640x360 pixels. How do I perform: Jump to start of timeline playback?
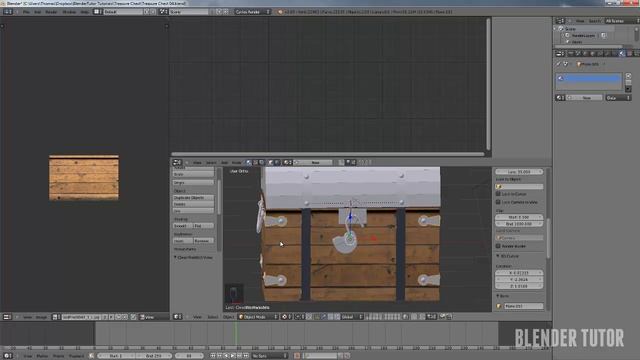[213, 356]
